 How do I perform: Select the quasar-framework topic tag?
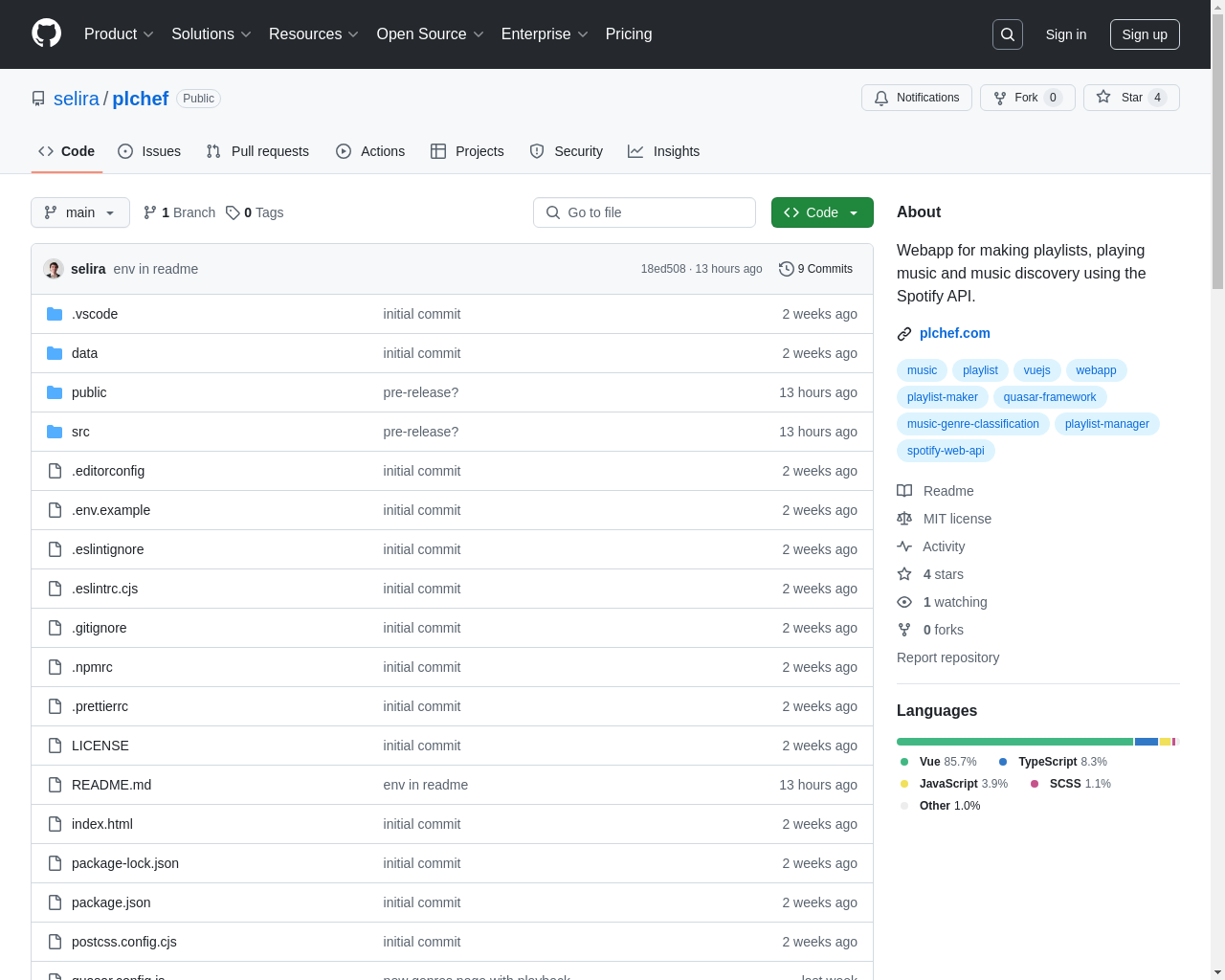1050,397
